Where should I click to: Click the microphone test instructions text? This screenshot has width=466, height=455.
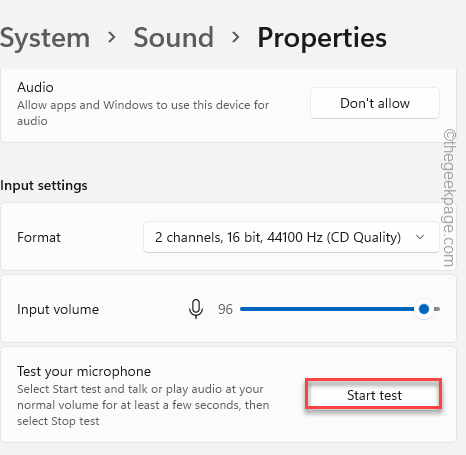(143, 405)
